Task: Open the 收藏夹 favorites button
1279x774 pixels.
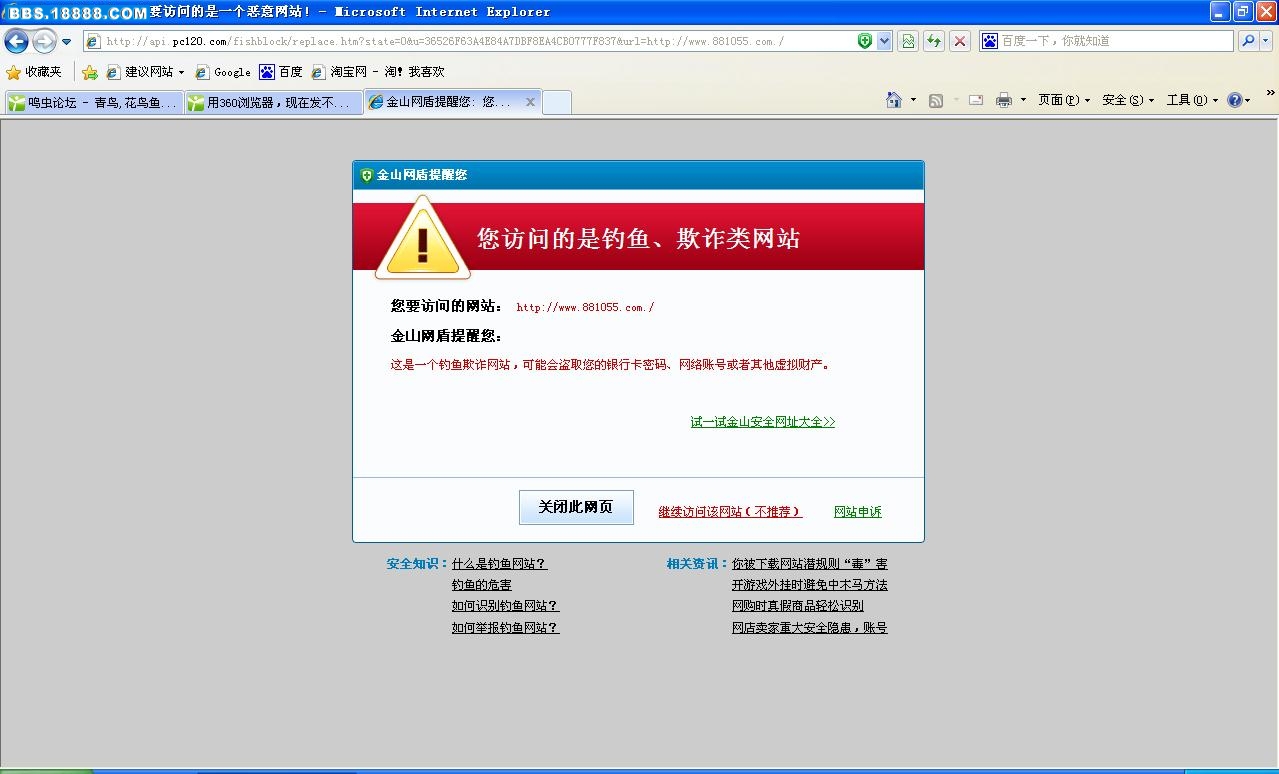Action: 34,72
